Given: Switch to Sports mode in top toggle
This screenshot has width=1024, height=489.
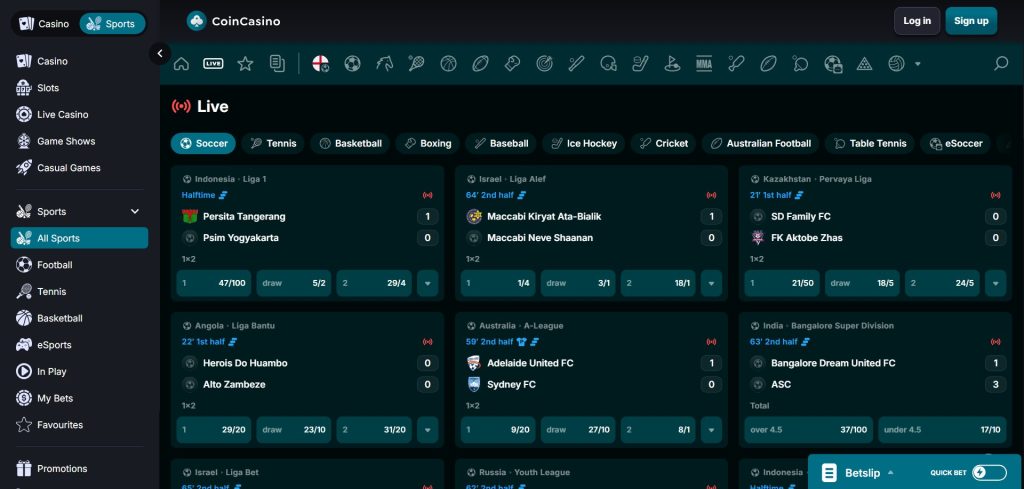Looking at the screenshot, I should click(x=111, y=23).
